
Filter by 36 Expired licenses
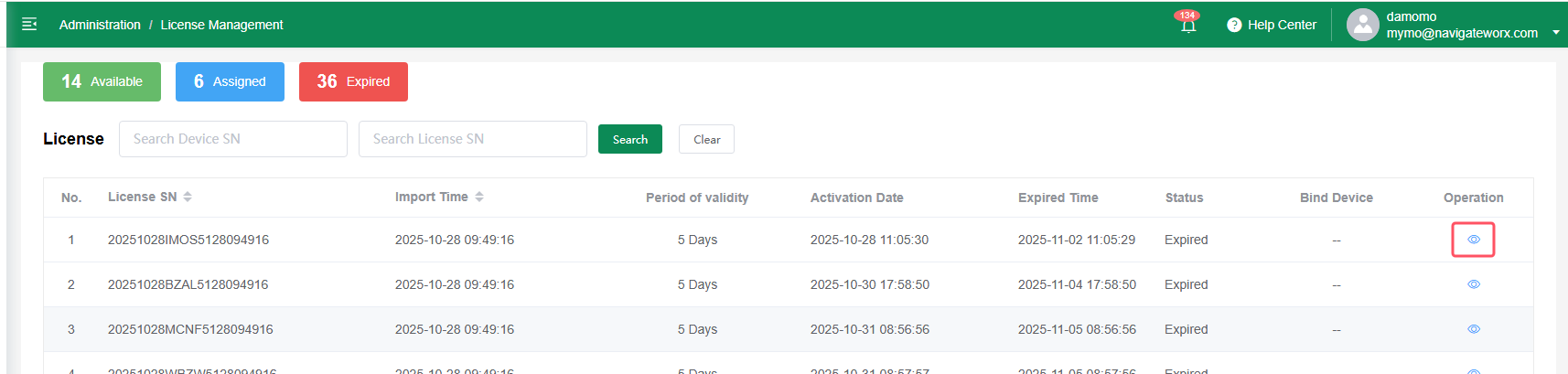353,81
